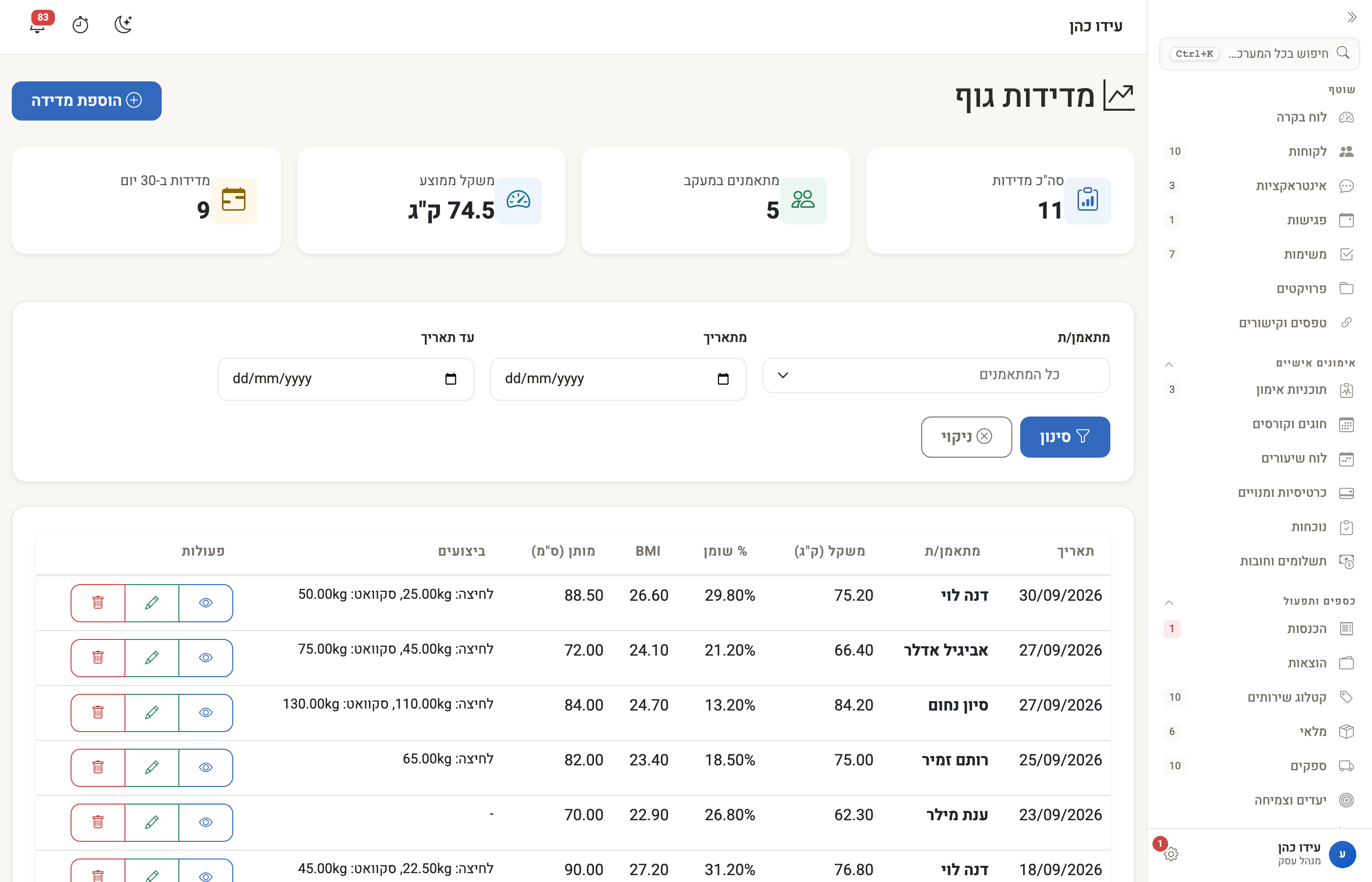Viewport: 1372px width, 882px height.
Task: Click the מלאי box icon
Action: [x=1346, y=732]
